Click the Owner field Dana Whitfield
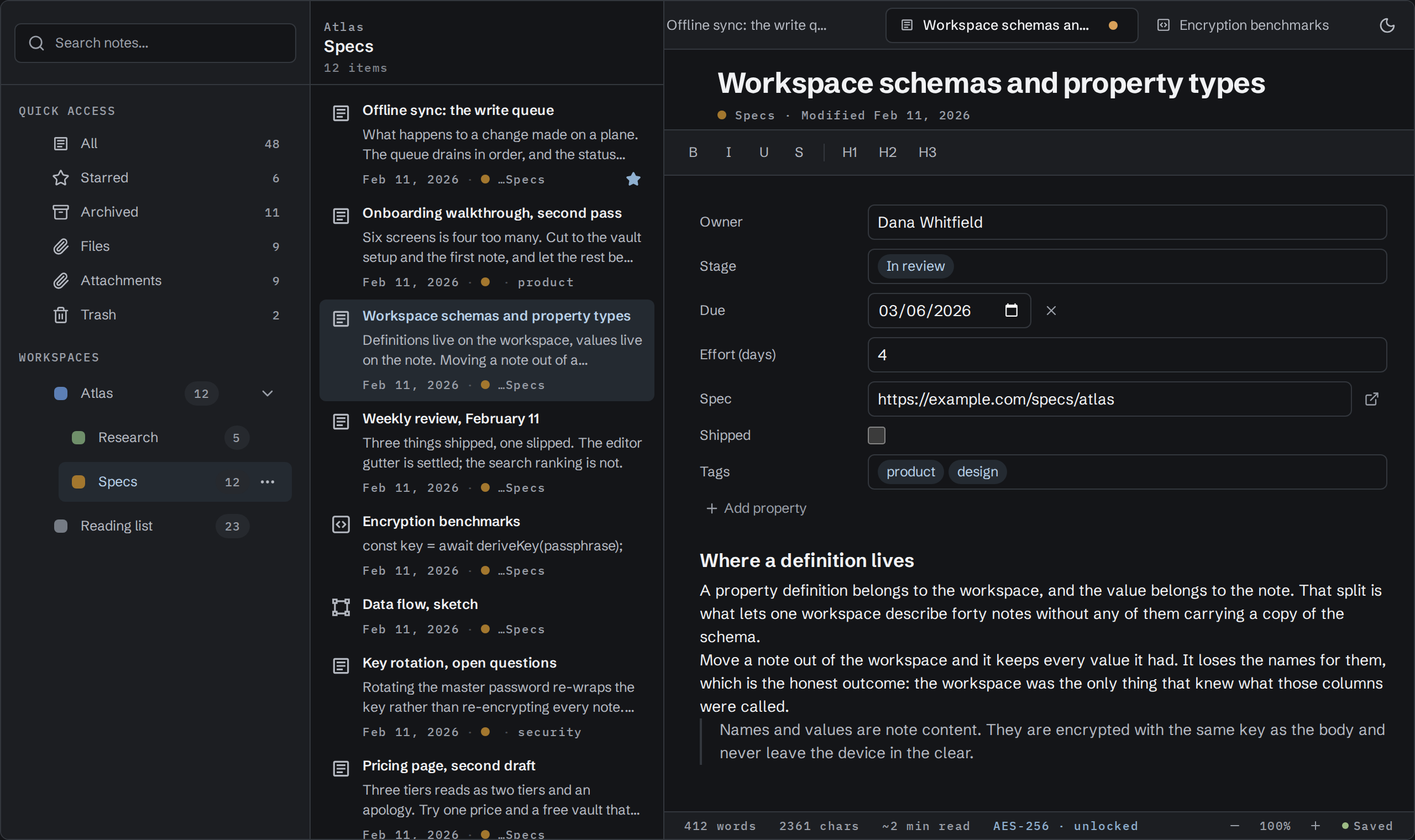The height and width of the screenshot is (840, 1415). pyautogui.click(x=1127, y=222)
